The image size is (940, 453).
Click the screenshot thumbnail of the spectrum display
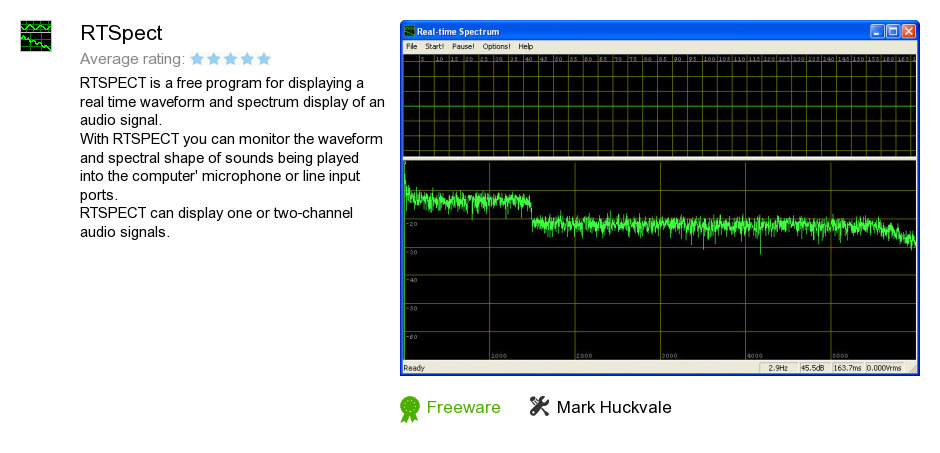click(x=659, y=198)
